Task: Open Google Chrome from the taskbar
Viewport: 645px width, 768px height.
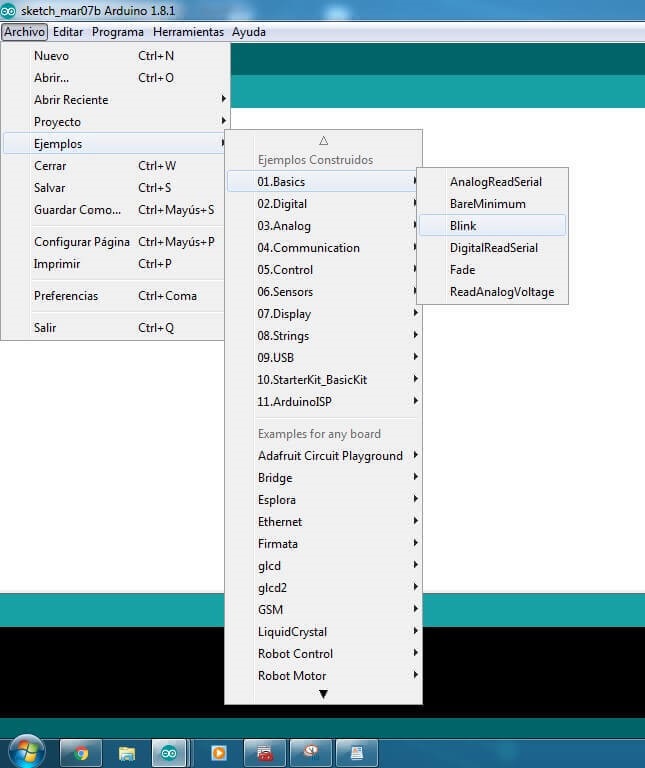Action: tap(81, 753)
